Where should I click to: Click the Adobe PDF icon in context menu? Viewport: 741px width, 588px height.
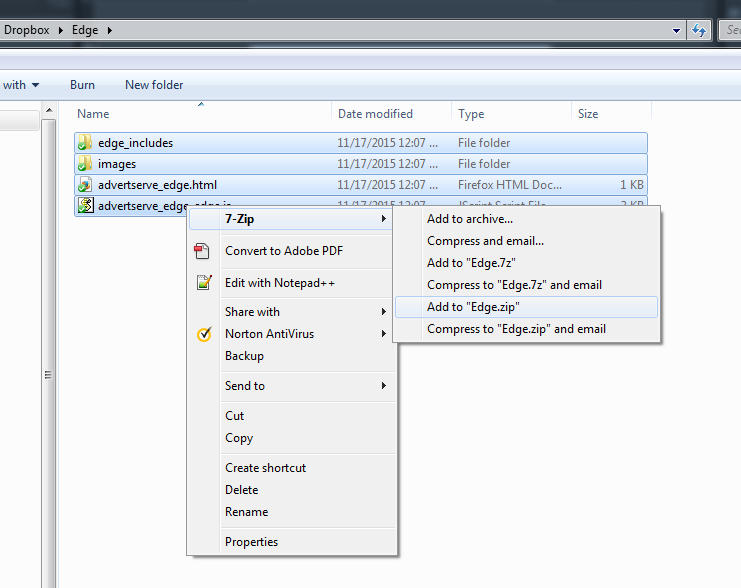202,251
